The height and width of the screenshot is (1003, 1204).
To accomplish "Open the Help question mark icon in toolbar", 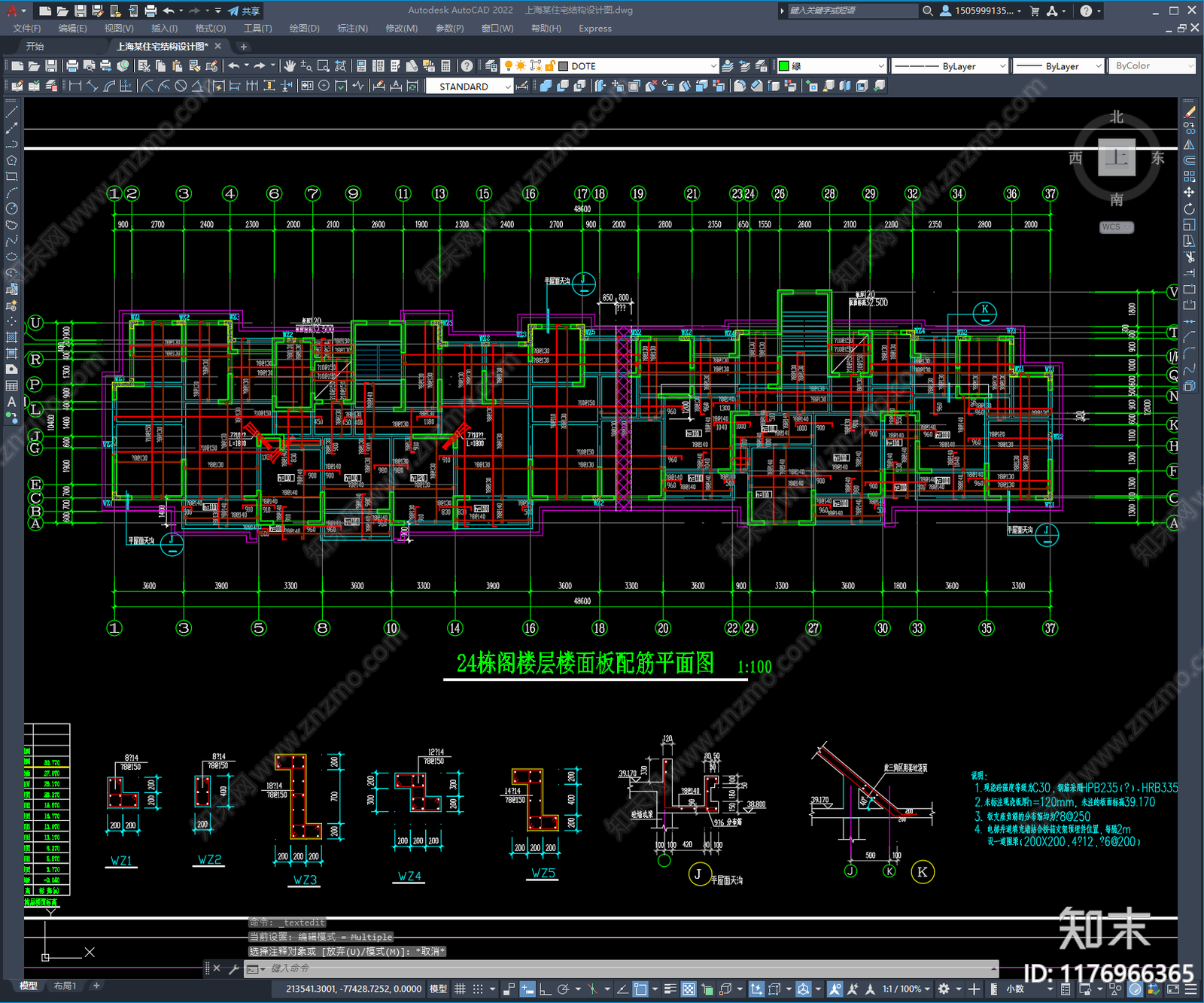I will (467, 66).
